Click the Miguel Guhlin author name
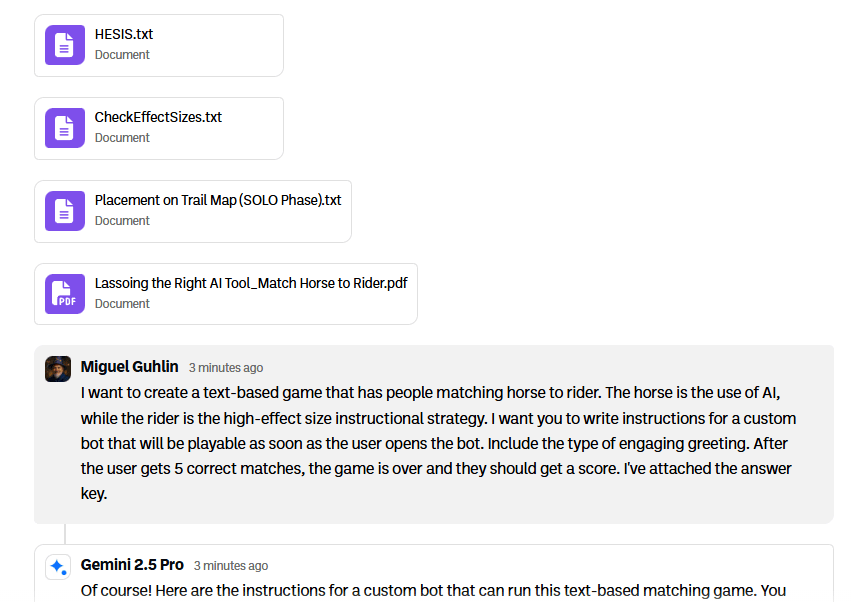 [x=129, y=367]
